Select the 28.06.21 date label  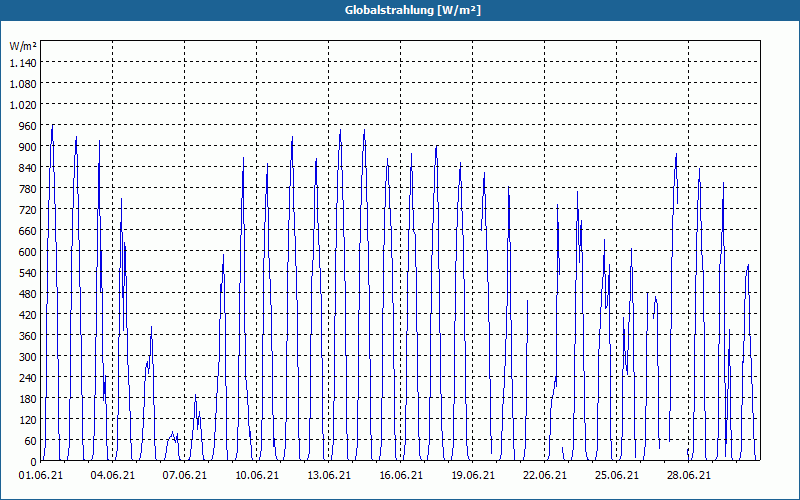point(688,475)
